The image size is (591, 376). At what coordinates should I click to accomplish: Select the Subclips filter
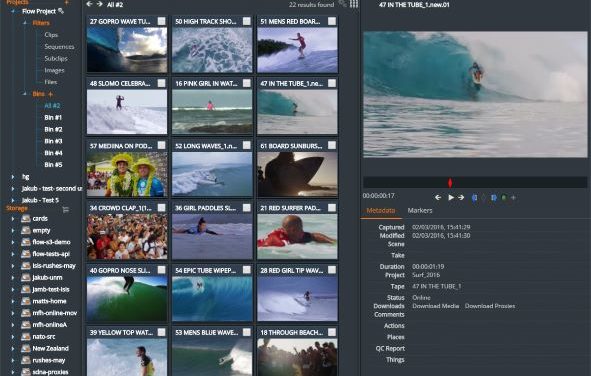coord(56,58)
